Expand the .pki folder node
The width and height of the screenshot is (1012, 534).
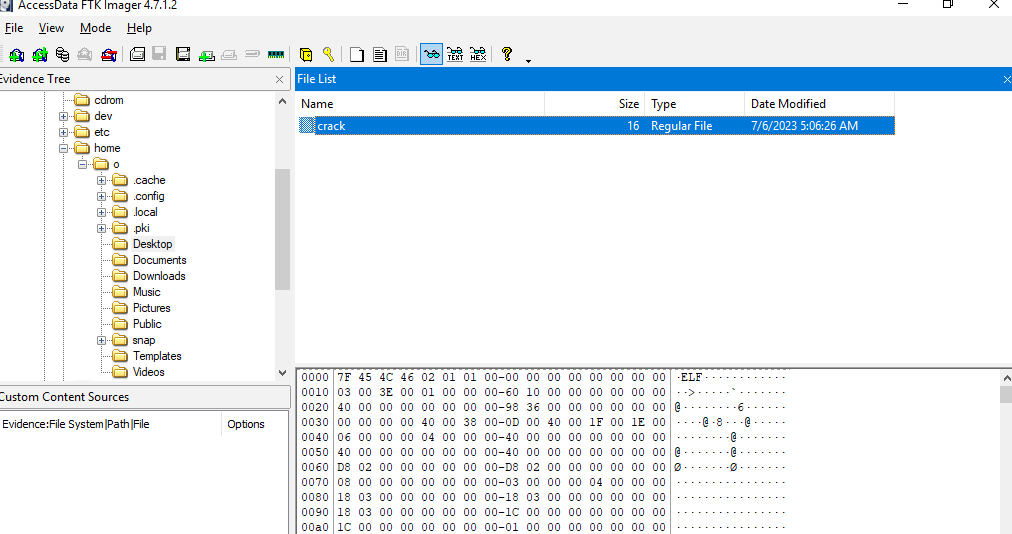click(101, 229)
